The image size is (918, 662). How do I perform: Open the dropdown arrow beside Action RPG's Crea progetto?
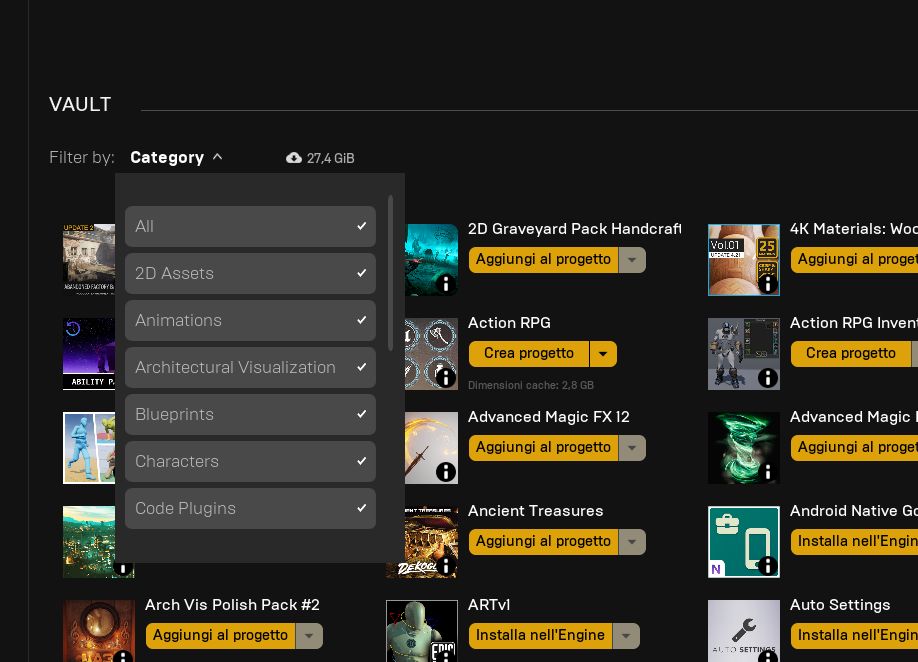click(x=603, y=353)
